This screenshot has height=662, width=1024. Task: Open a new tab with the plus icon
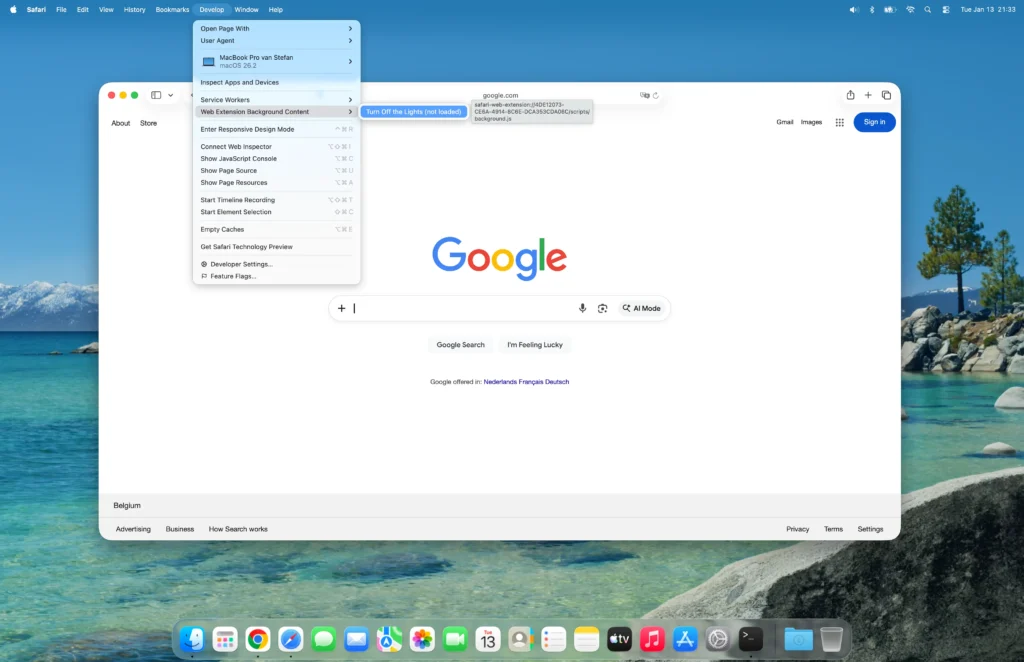(x=868, y=95)
